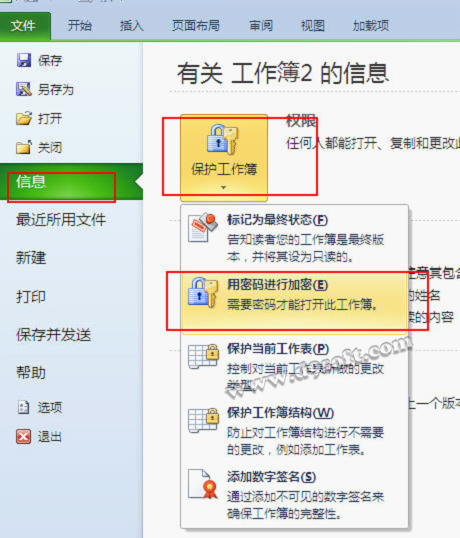This screenshot has height=538, width=460.
Task: Click the certificate ribbon icon for 添加数字签名
Action: tap(203, 484)
